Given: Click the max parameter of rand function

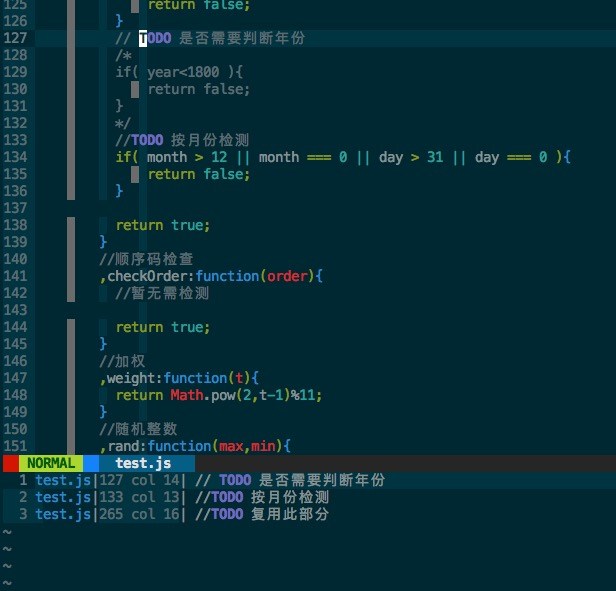Looking at the screenshot, I should 231,446.
